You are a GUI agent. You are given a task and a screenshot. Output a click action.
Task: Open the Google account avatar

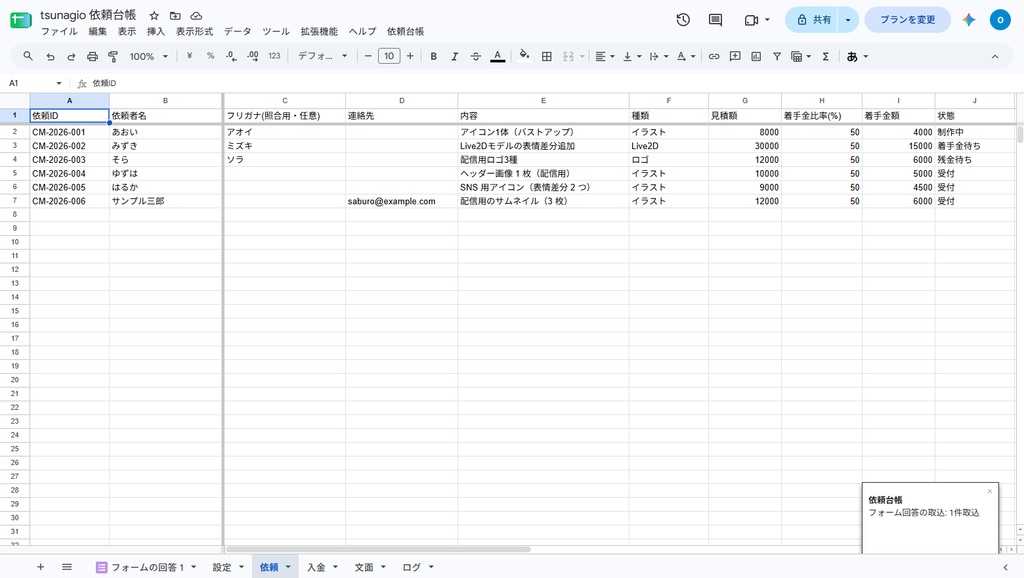click(1000, 20)
